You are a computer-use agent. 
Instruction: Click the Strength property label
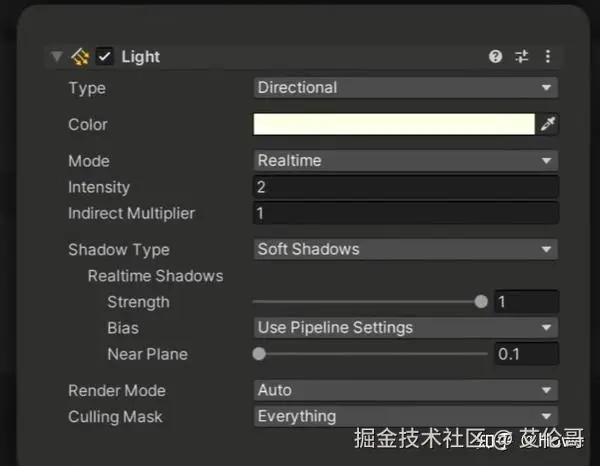(139, 302)
